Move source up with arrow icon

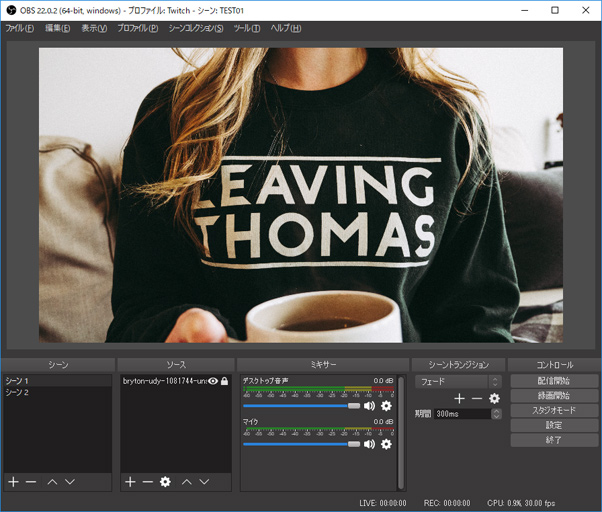(187, 482)
